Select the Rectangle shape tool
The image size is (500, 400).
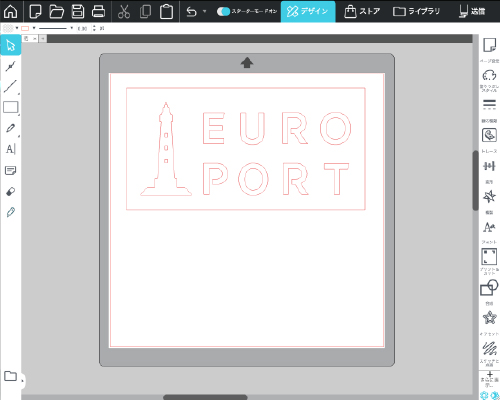click(11, 107)
